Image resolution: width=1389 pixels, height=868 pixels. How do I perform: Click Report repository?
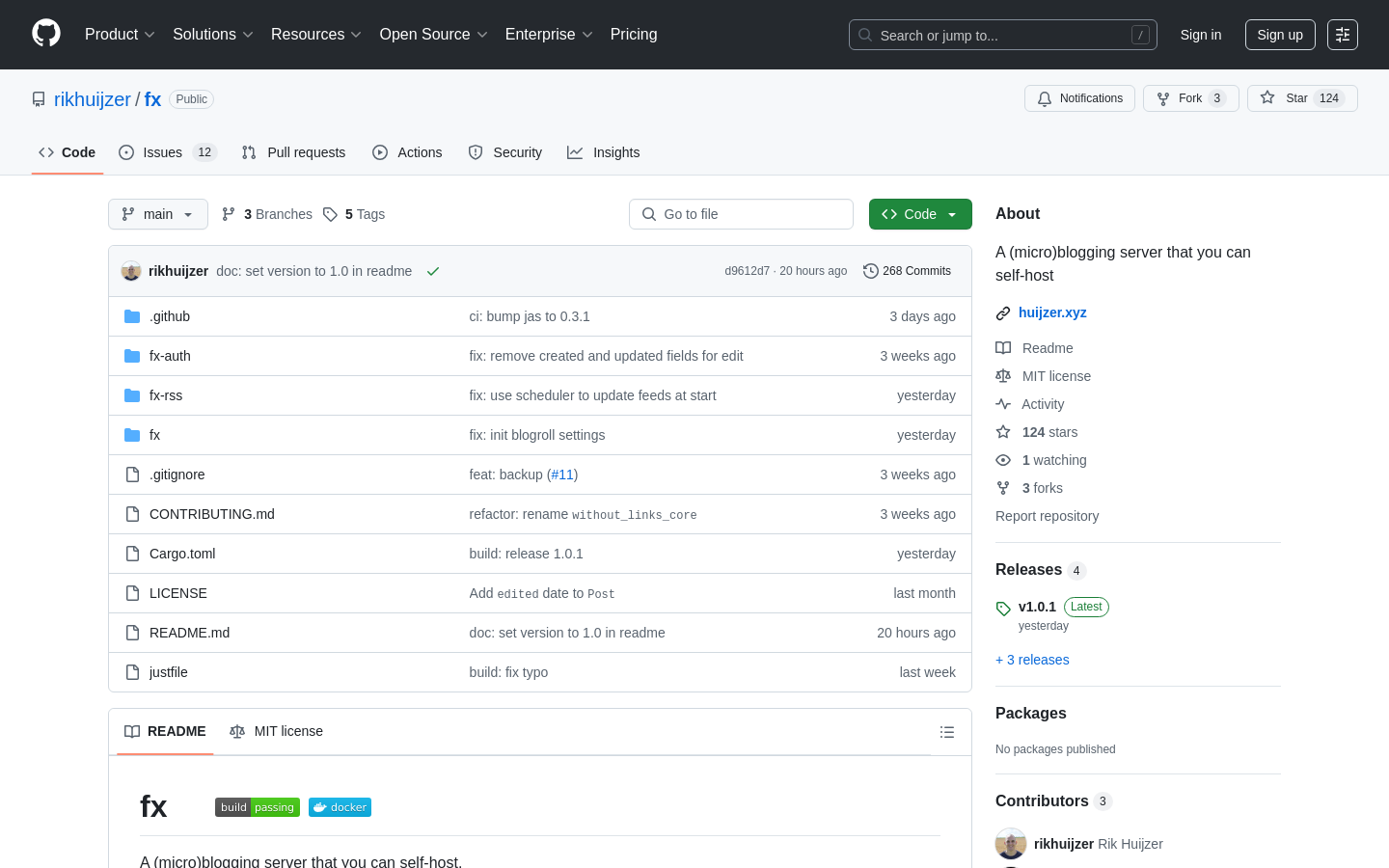(x=1047, y=516)
